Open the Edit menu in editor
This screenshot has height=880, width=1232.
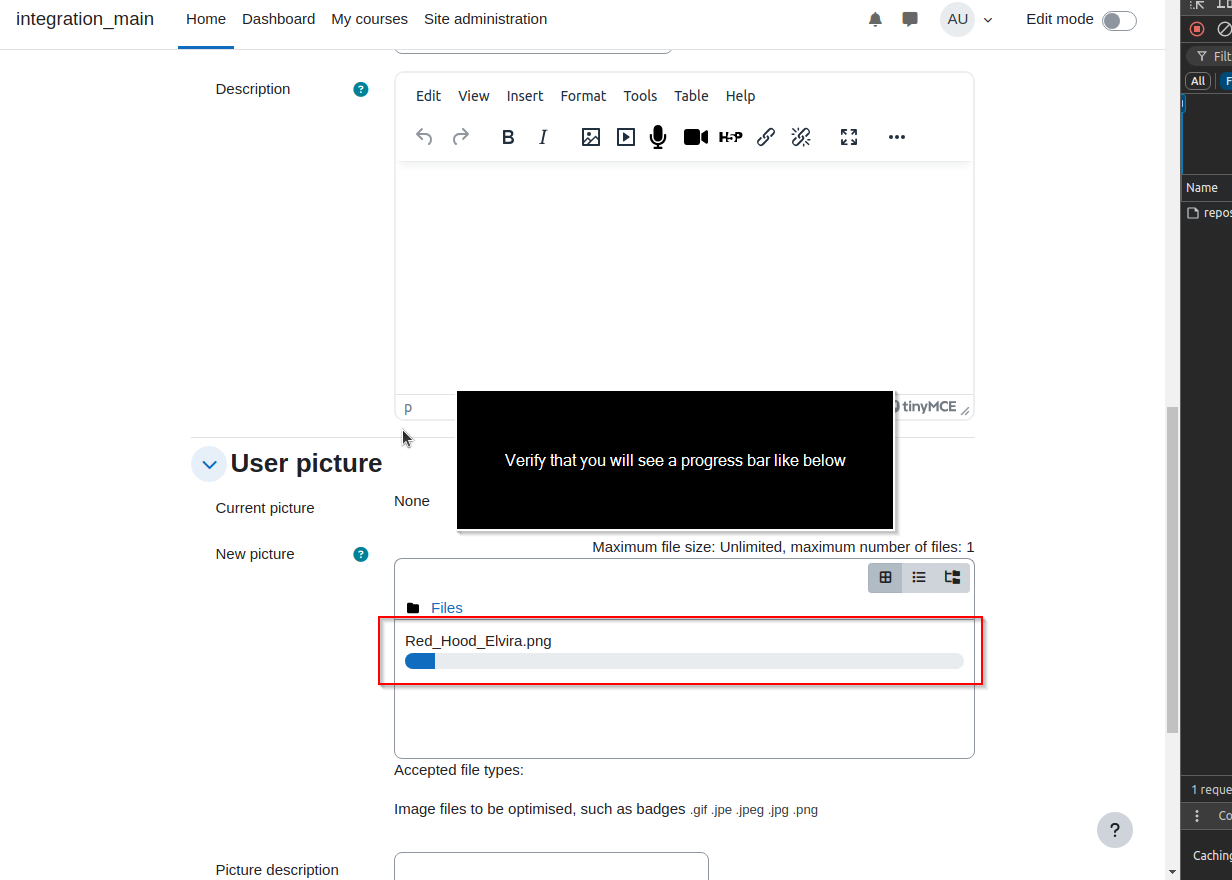pyautogui.click(x=428, y=96)
